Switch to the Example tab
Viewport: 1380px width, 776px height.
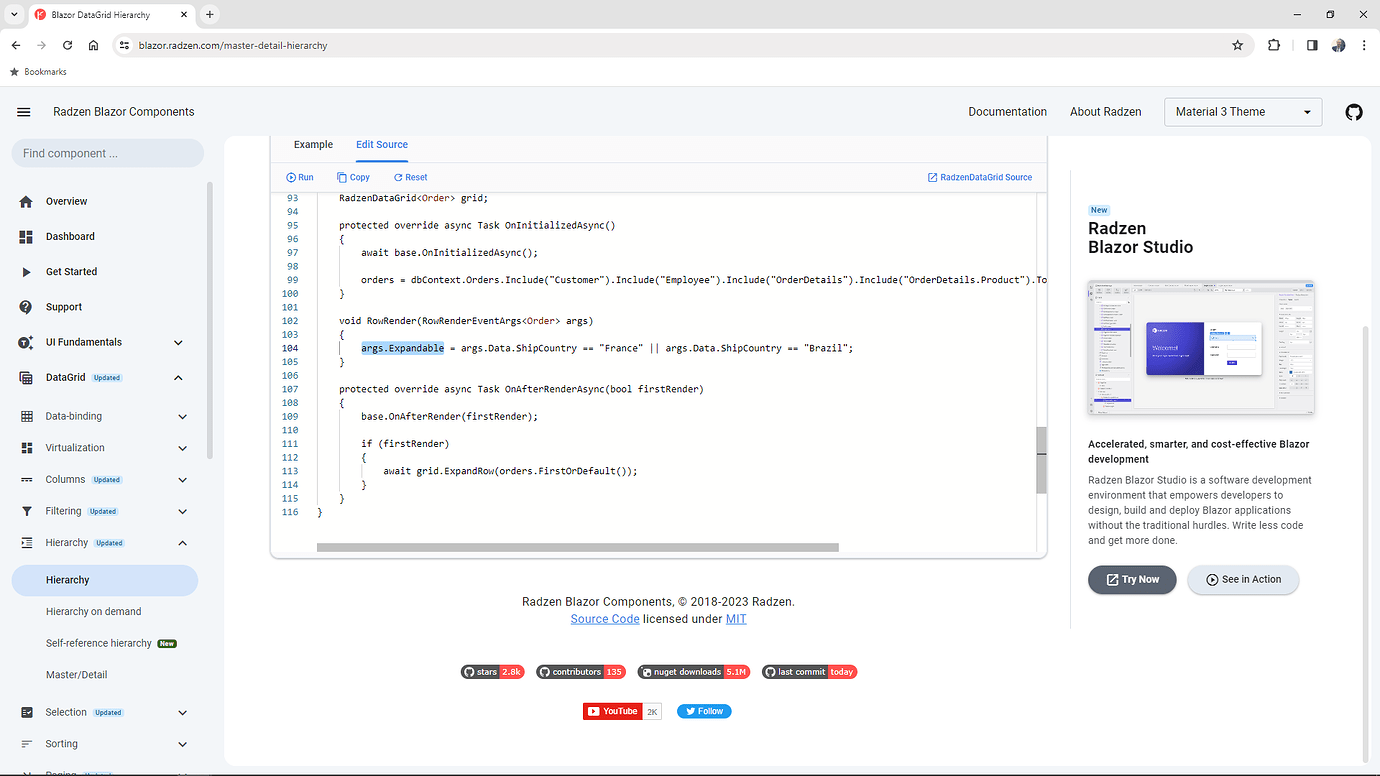tap(313, 144)
